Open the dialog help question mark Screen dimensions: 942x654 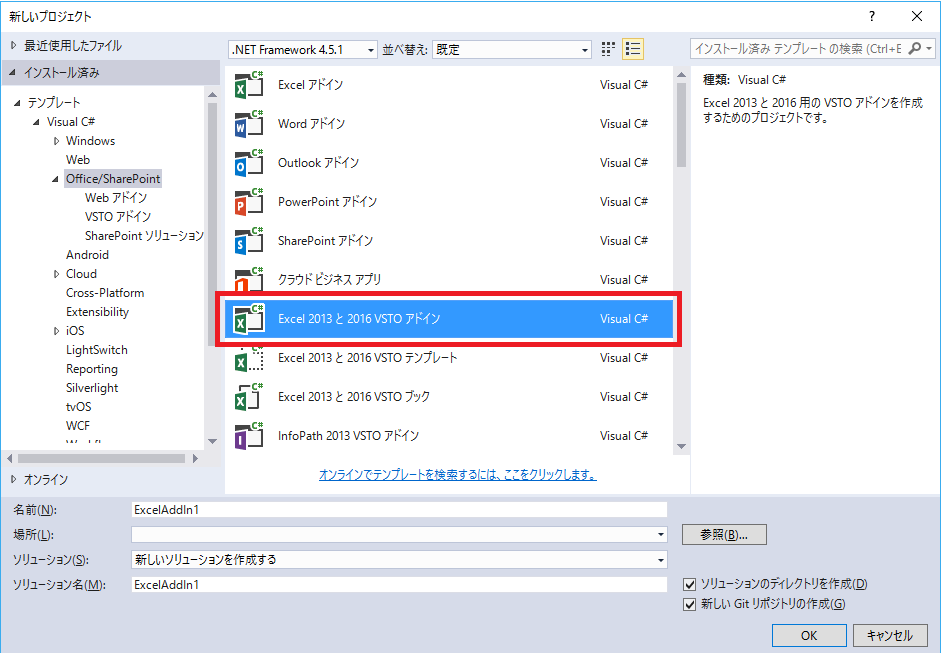click(x=872, y=16)
